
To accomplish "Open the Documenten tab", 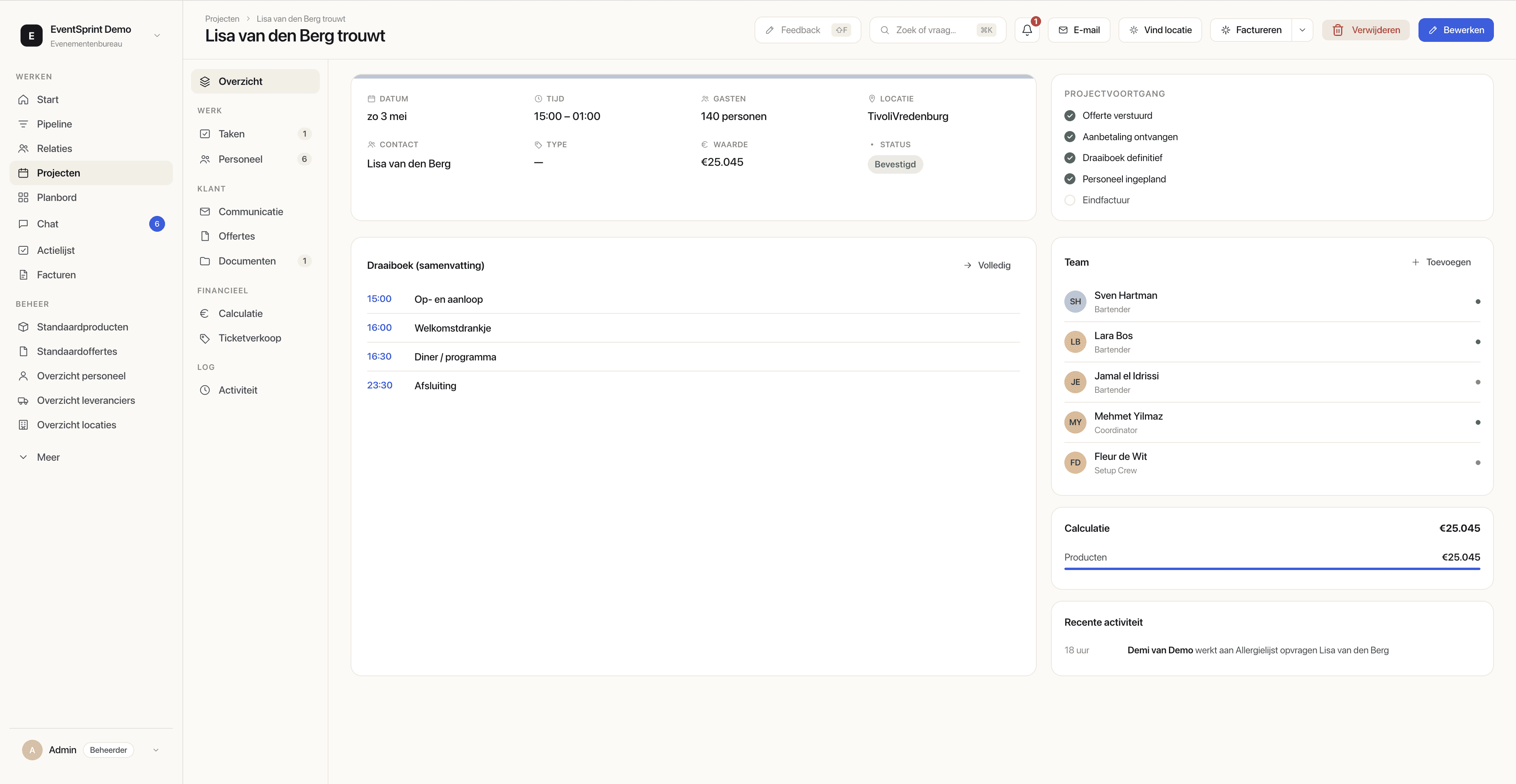I will 247,261.
